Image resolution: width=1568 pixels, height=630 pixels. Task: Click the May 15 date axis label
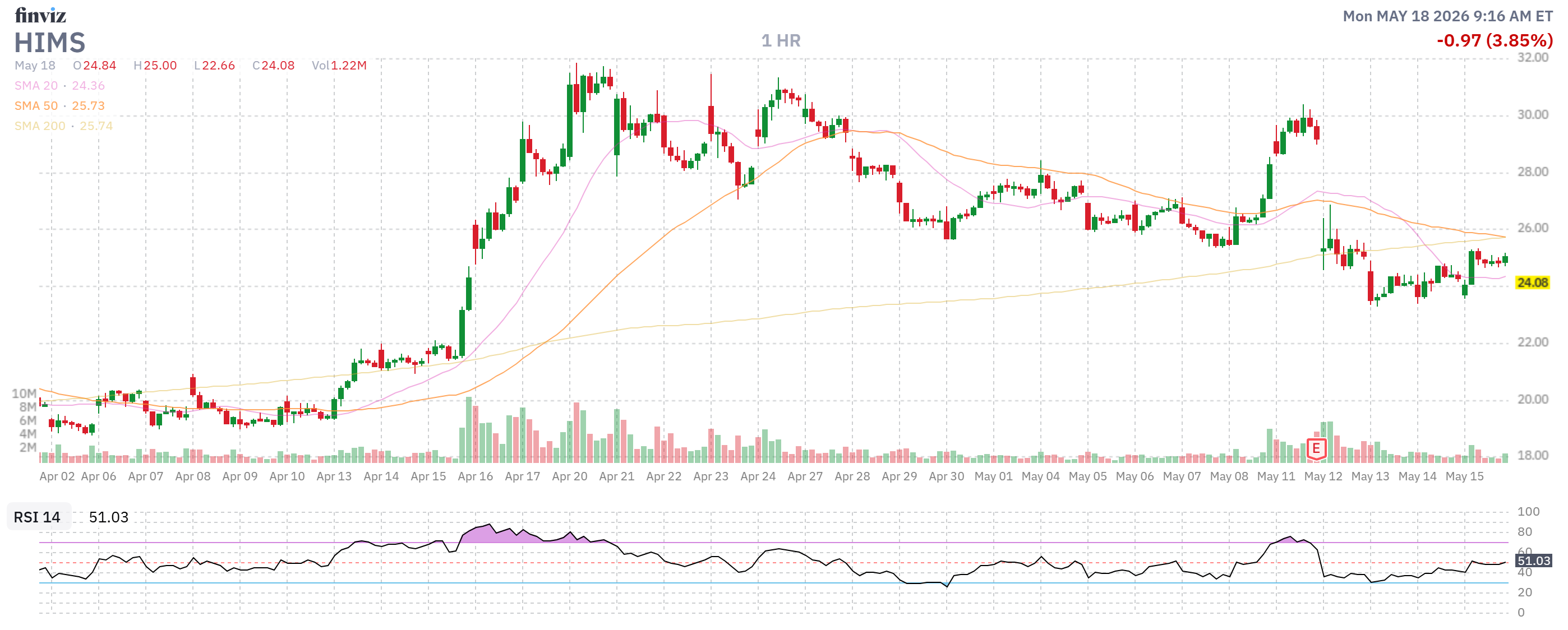tap(1465, 476)
